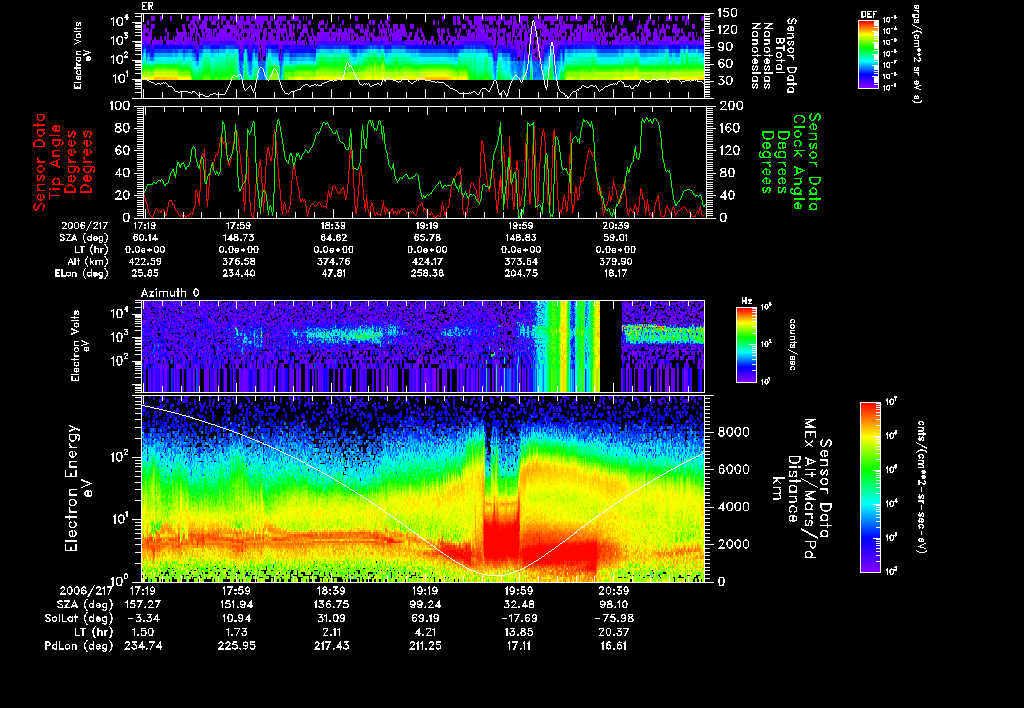Click the Hz counts/sec color bar
Image resolution: width=1024 pixels, height=708 pixels.
tap(746, 344)
